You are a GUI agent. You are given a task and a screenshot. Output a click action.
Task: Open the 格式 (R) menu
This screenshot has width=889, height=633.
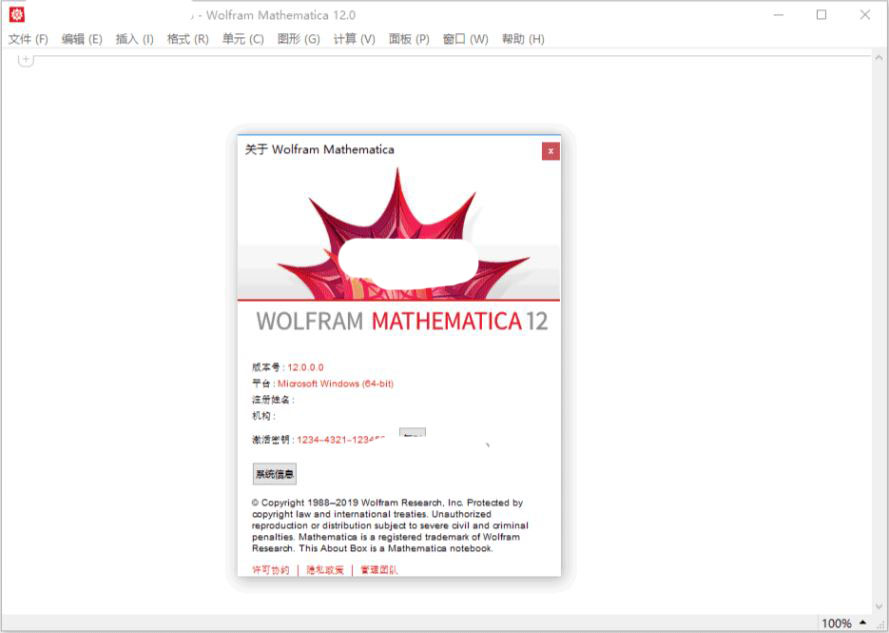[188, 39]
